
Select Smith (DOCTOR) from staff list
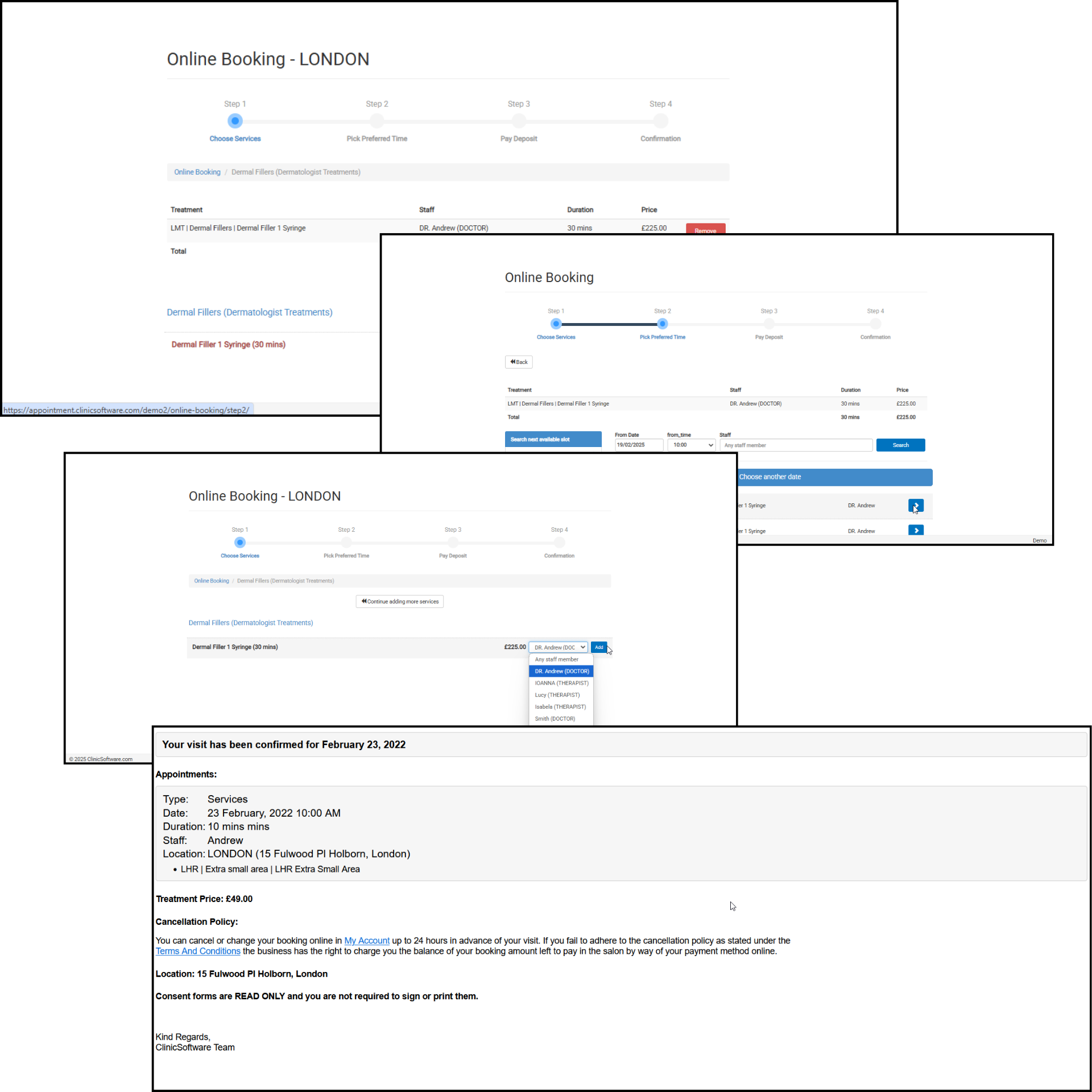[555, 718]
